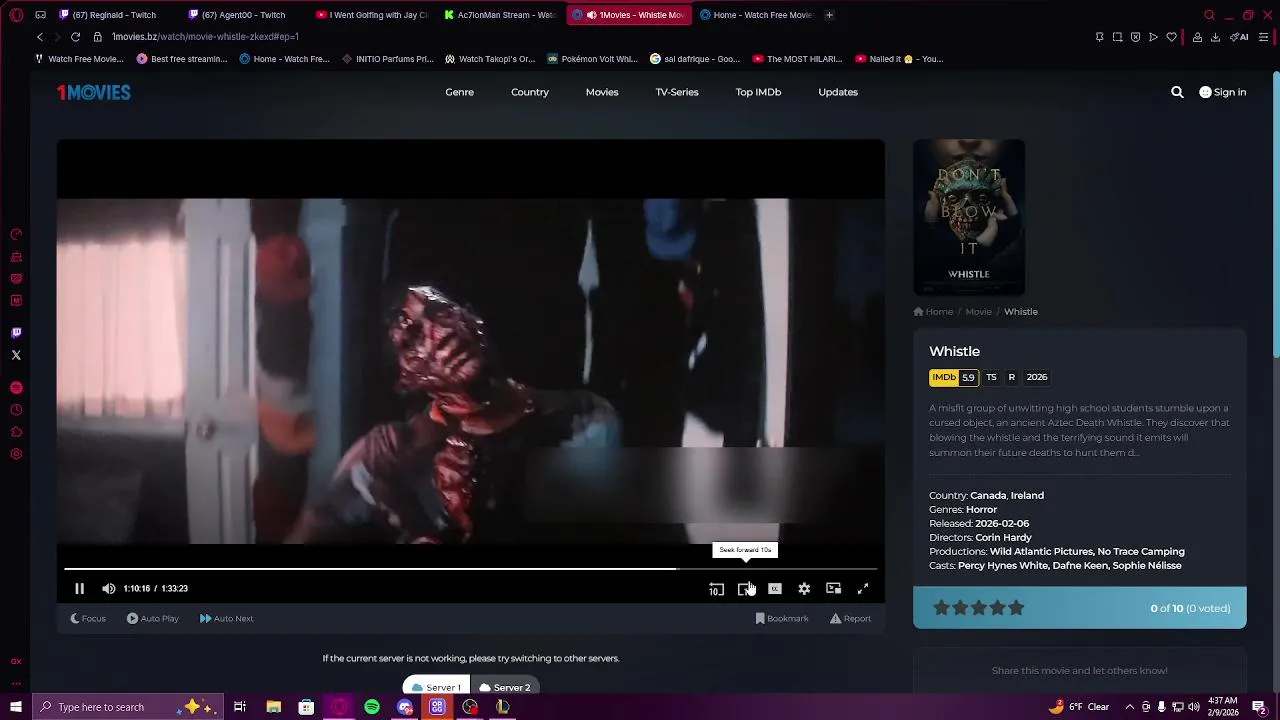
Task: Open the notification center
Action: tap(1259, 707)
